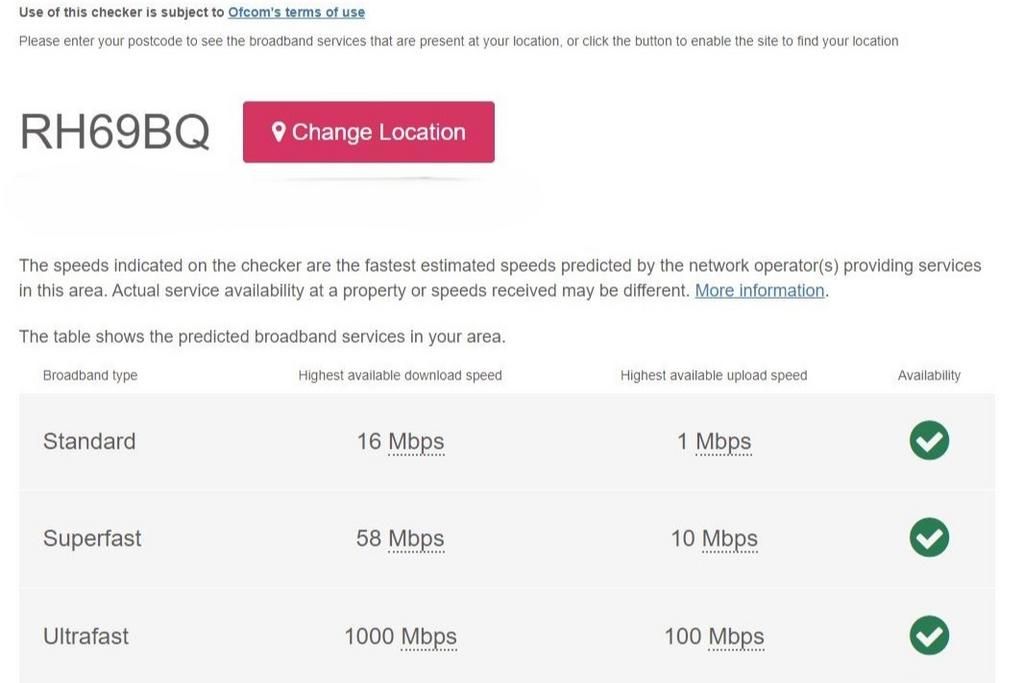Click the green availability tick for Superfast
The width and height of the screenshot is (1024, 683).
(929, 538)
